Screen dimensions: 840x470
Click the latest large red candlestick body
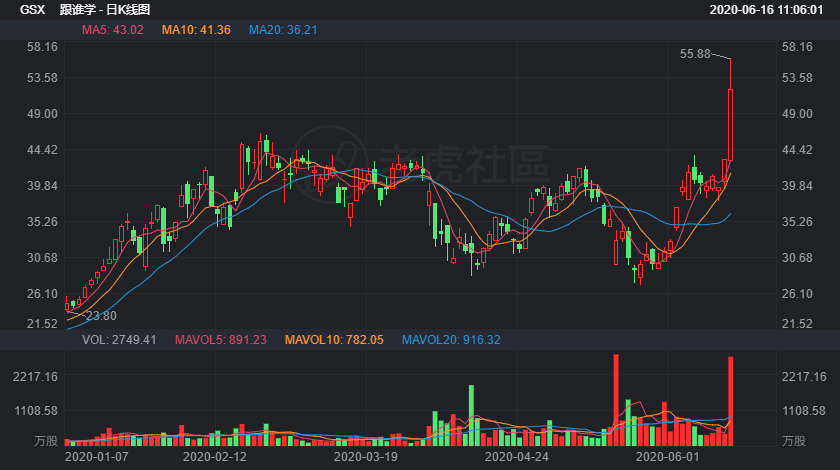731,125
